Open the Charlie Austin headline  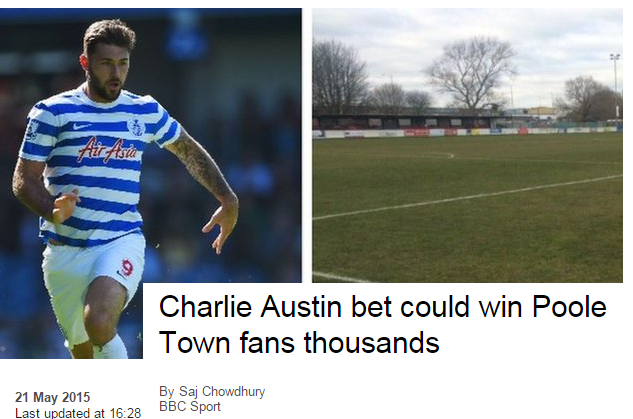(x=383, y=324)
